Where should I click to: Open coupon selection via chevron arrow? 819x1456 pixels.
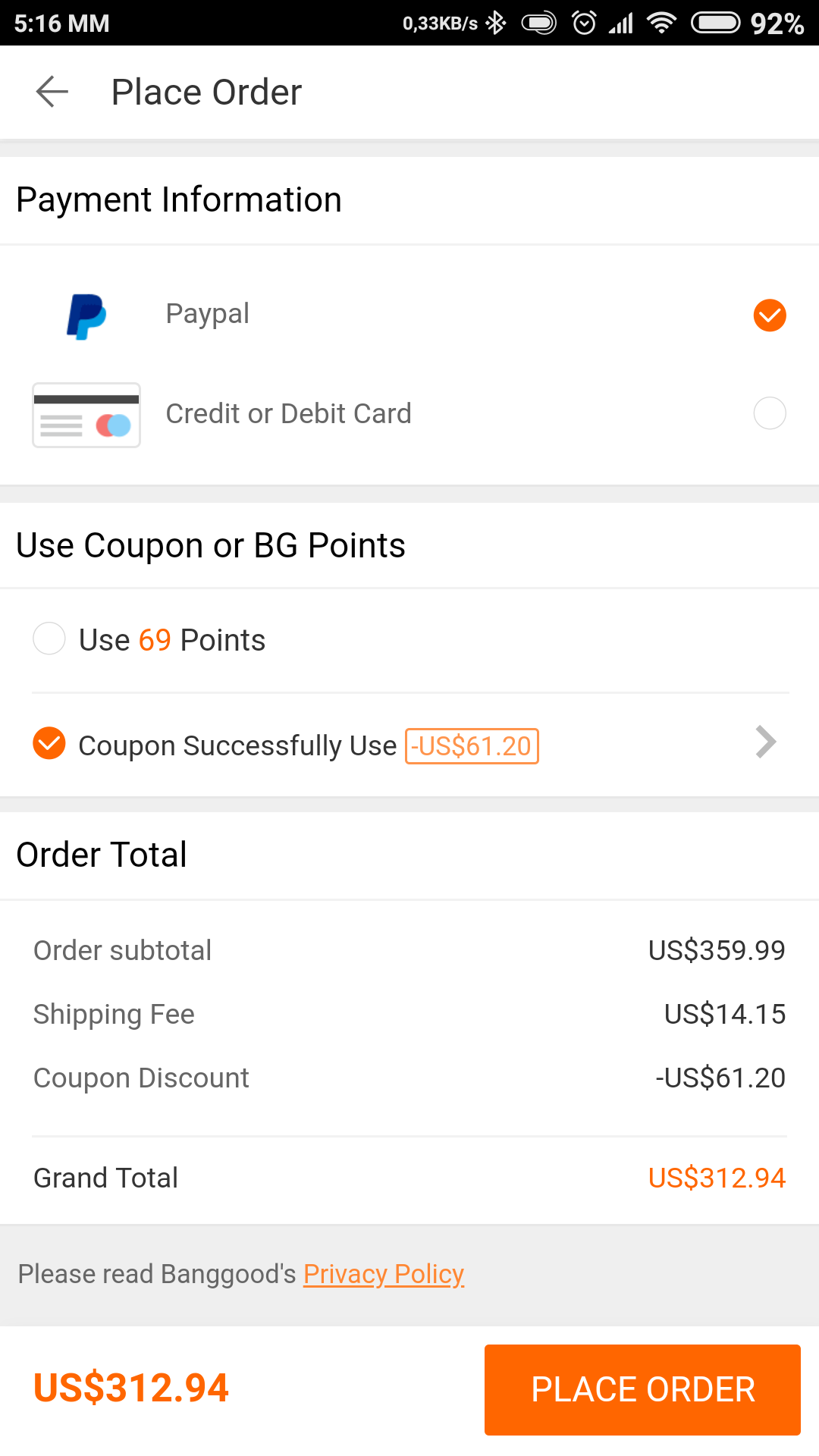pyautogui.click(x=766, y=742)
